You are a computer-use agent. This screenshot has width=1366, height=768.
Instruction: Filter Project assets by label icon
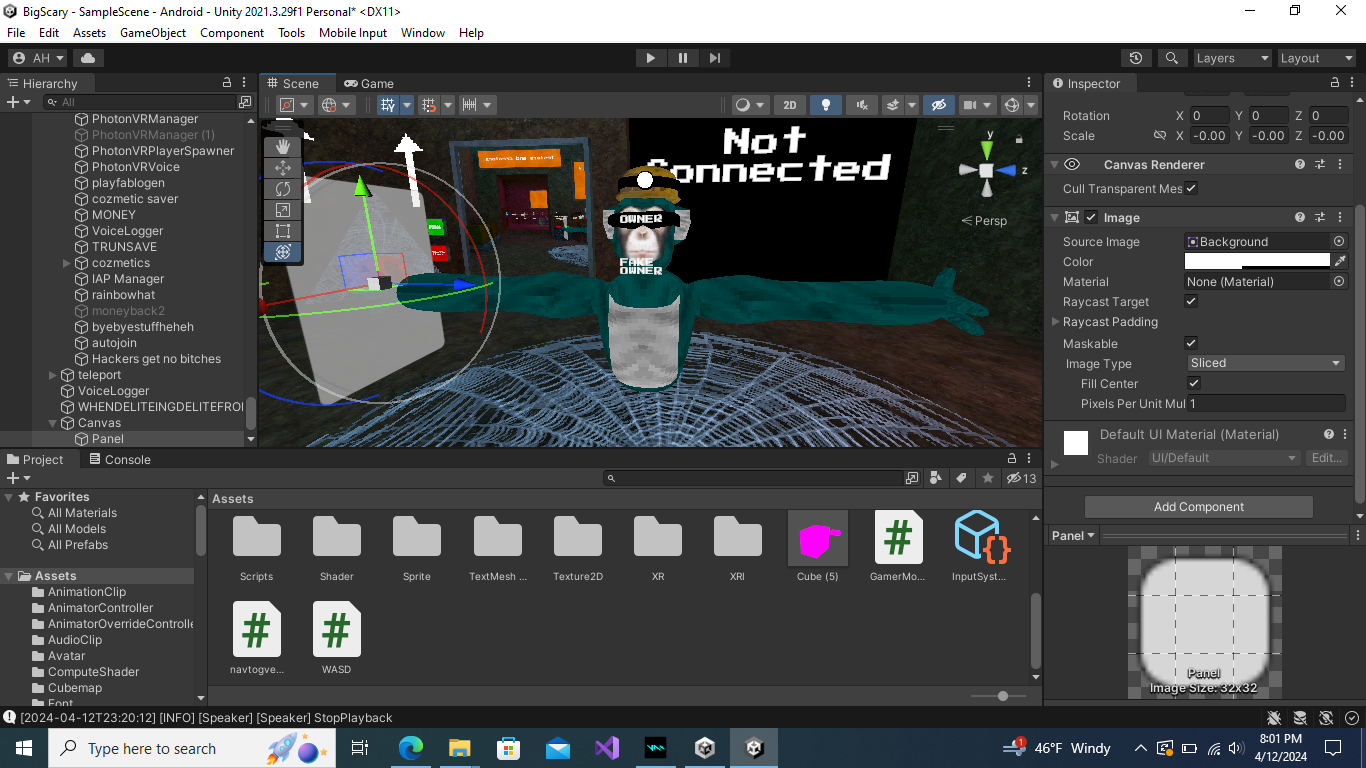point(961,478)
